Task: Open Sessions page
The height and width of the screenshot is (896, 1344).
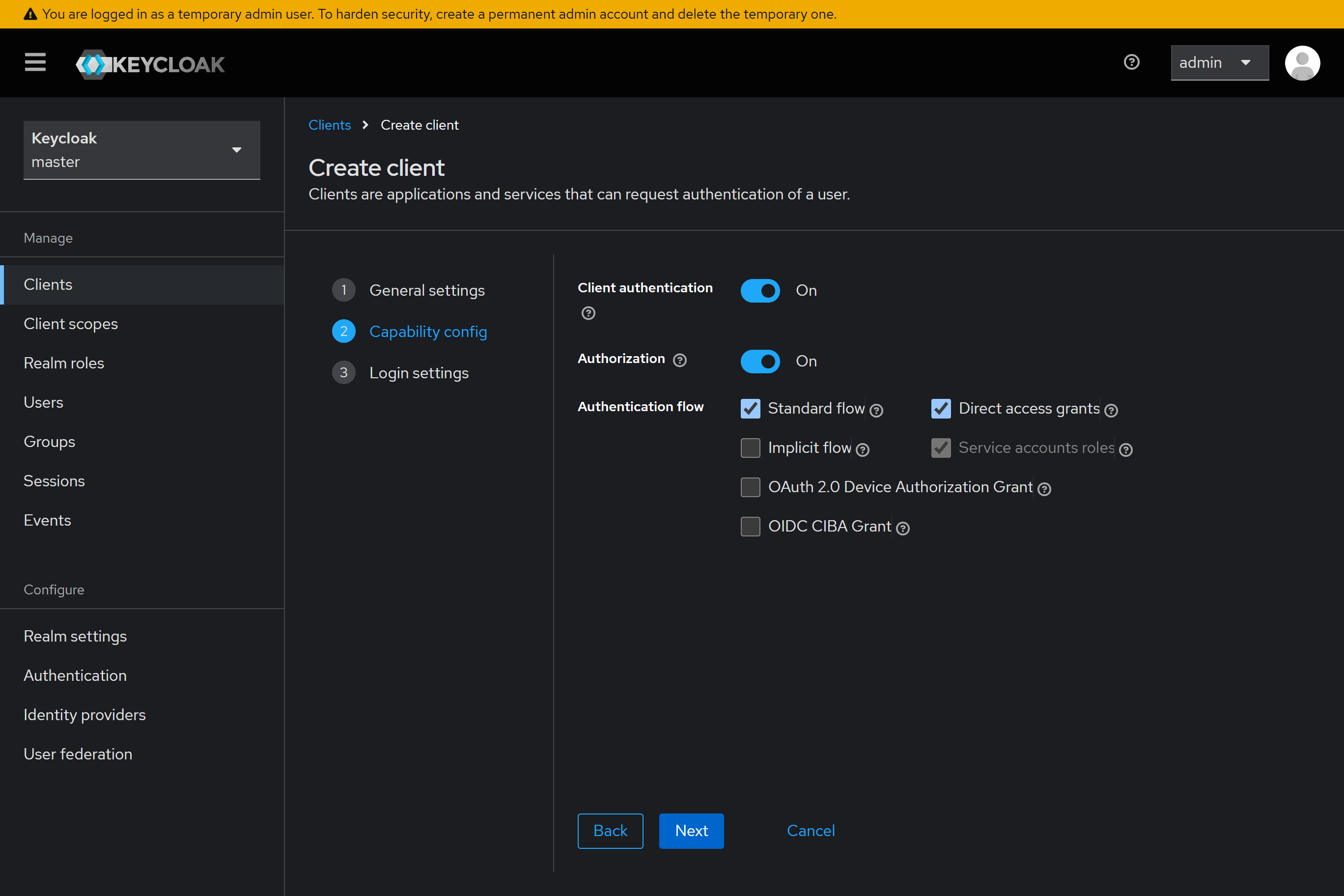Action: click(141, 481)
